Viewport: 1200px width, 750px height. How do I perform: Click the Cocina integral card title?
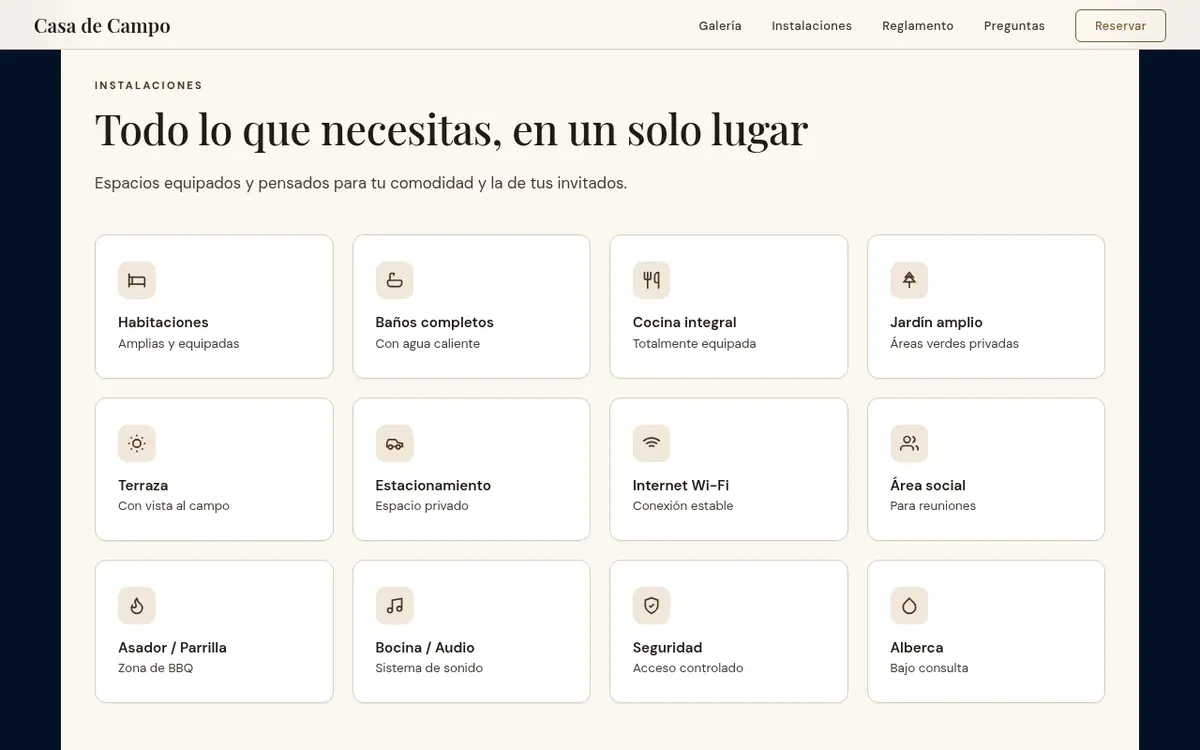(685, 322)
